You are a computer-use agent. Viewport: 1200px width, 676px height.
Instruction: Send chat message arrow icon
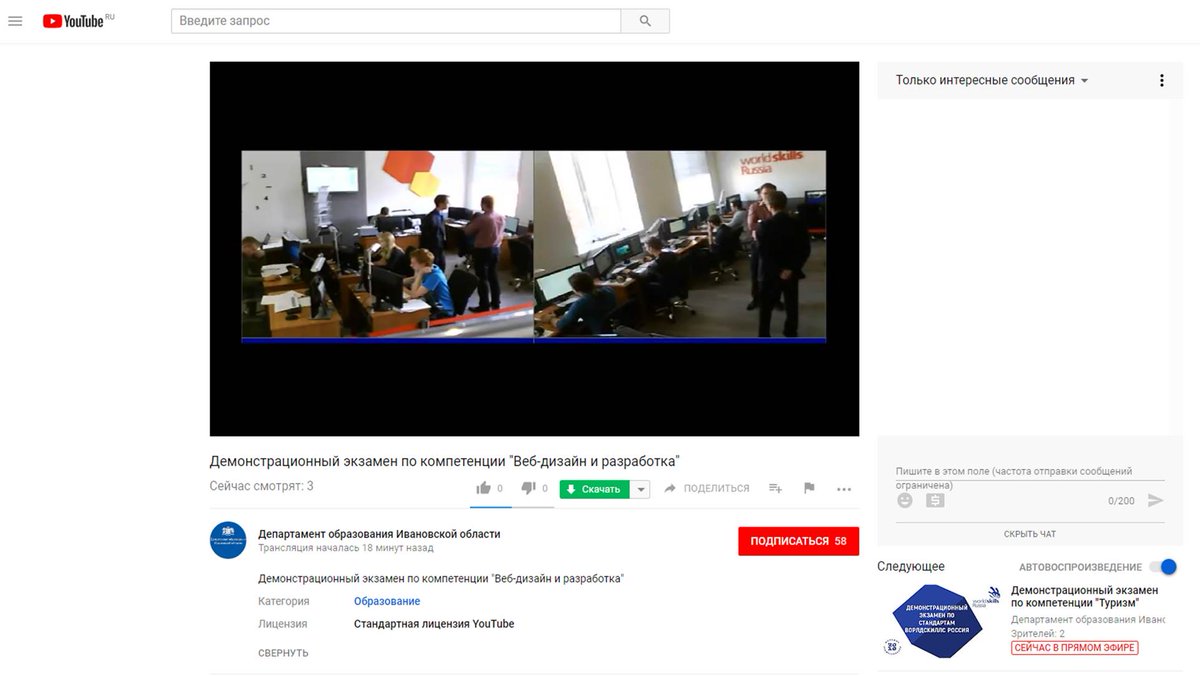point(1156,500)
